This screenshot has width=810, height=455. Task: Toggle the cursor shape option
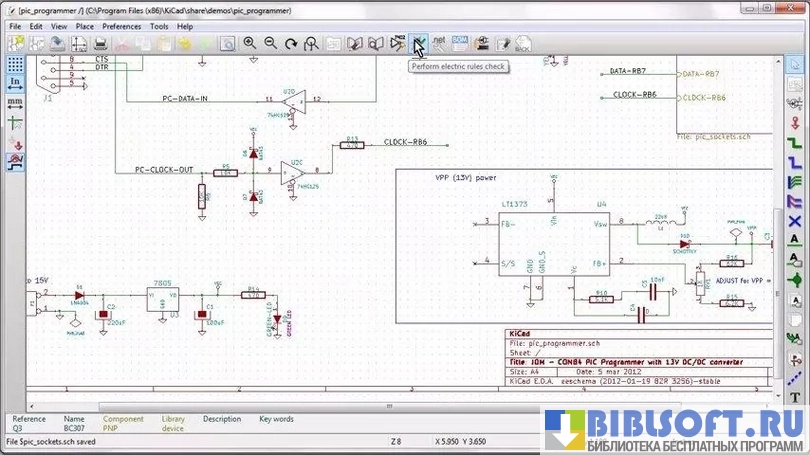[15, 122]
